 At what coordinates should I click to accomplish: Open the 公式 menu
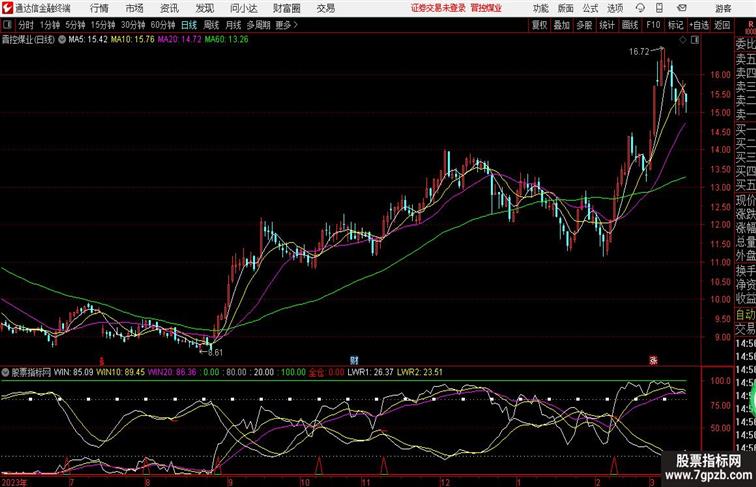tap(590, 8)
